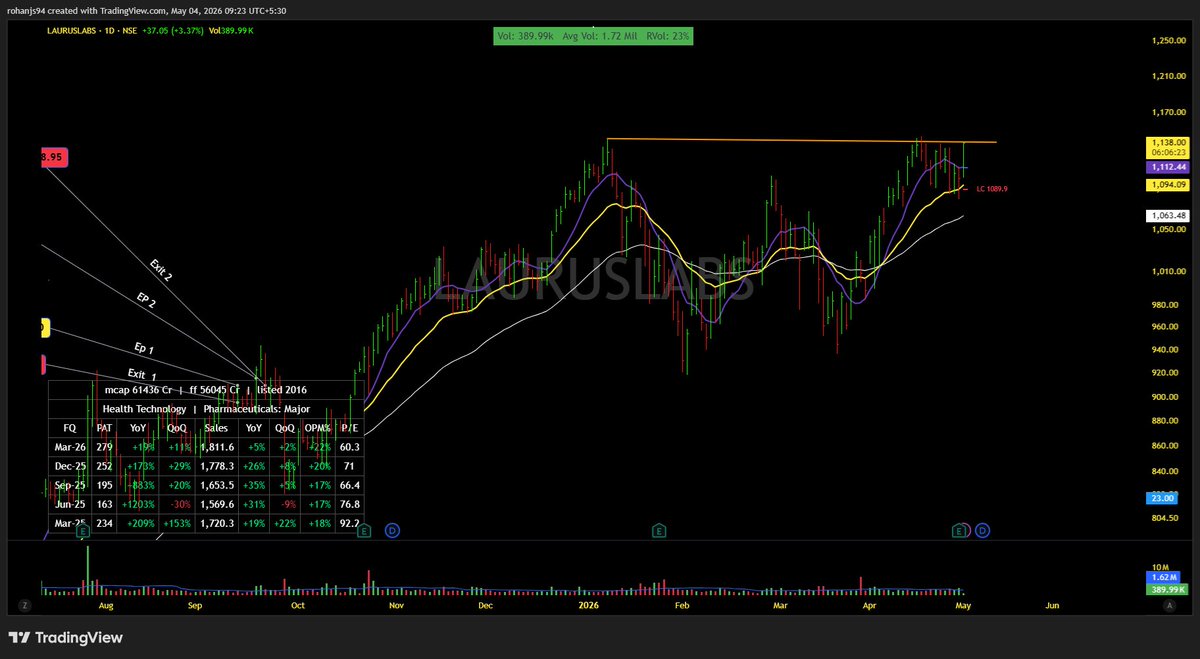1200x659 pixels.
Task: Click the earnings E marker before November
Action: coord(364,530)
